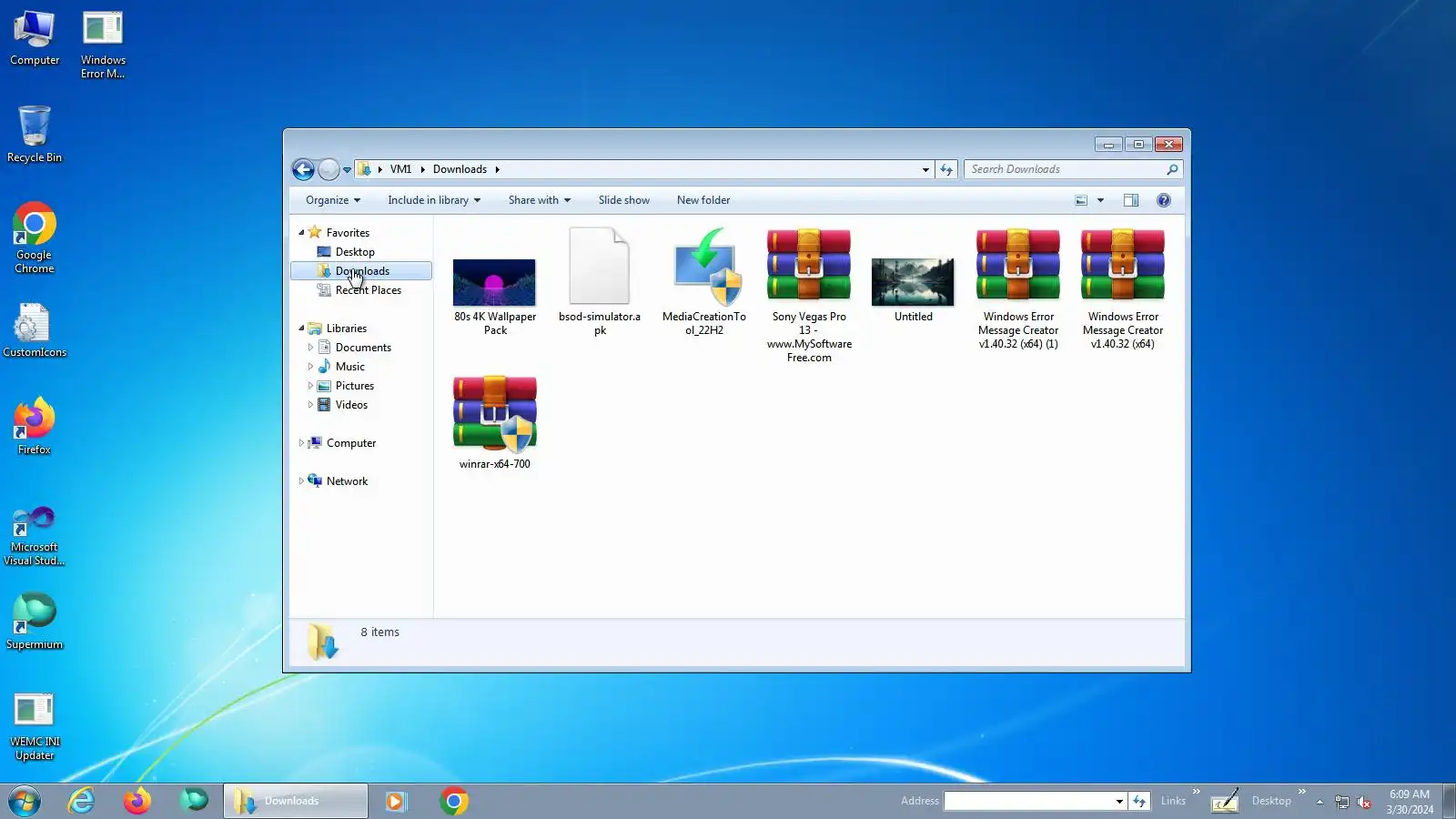The height and width of the screenshot is (819, 1456).
Task: Select the winrar-x64-700 installer file
Action: tap(495, 422)
